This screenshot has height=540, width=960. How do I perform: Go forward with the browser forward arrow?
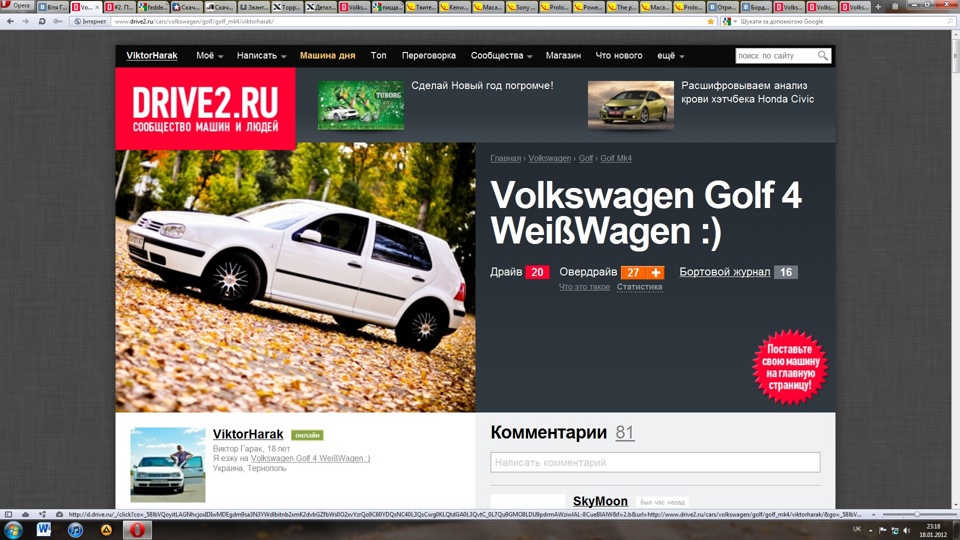26,21
